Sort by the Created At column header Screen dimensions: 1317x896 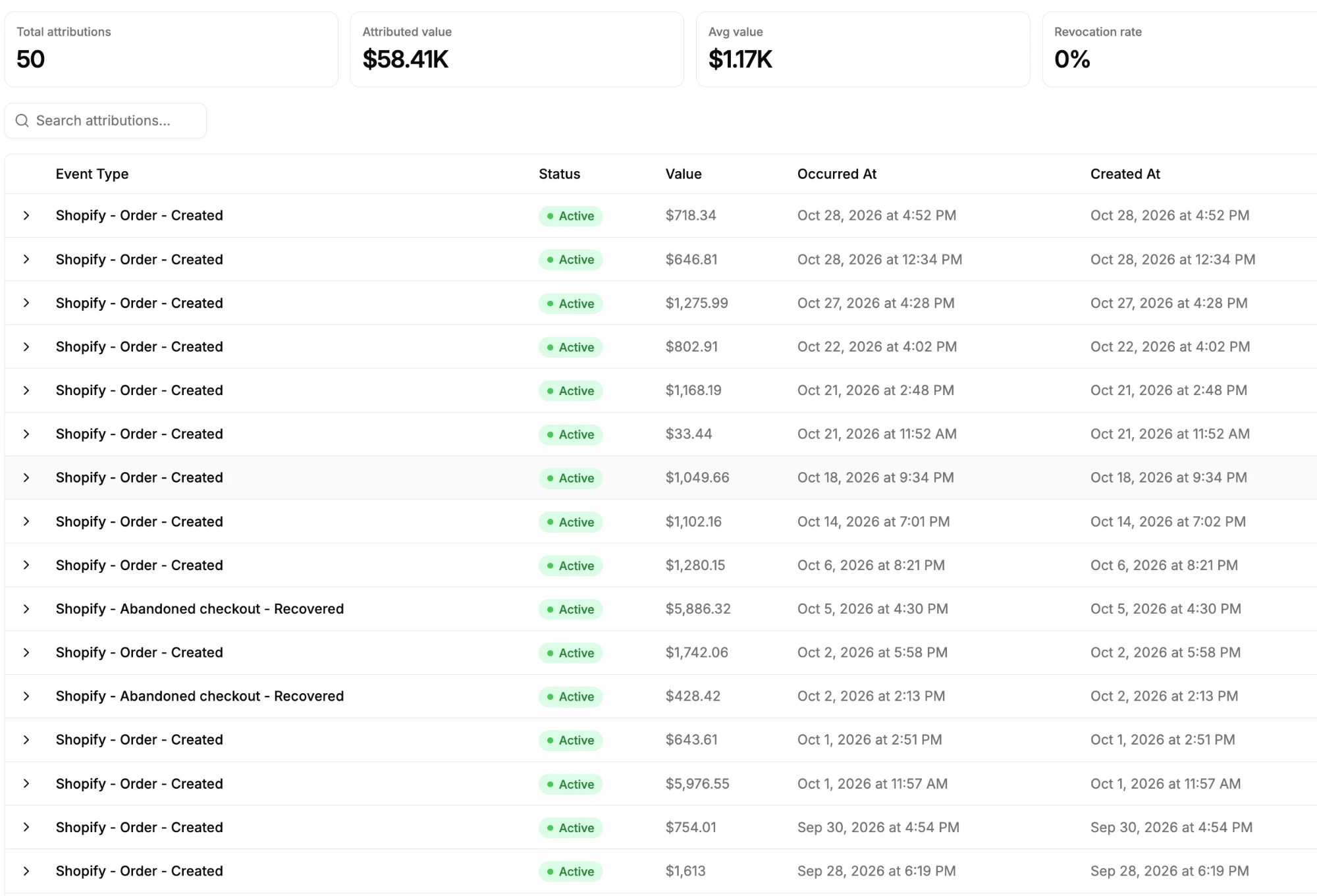1125,174
